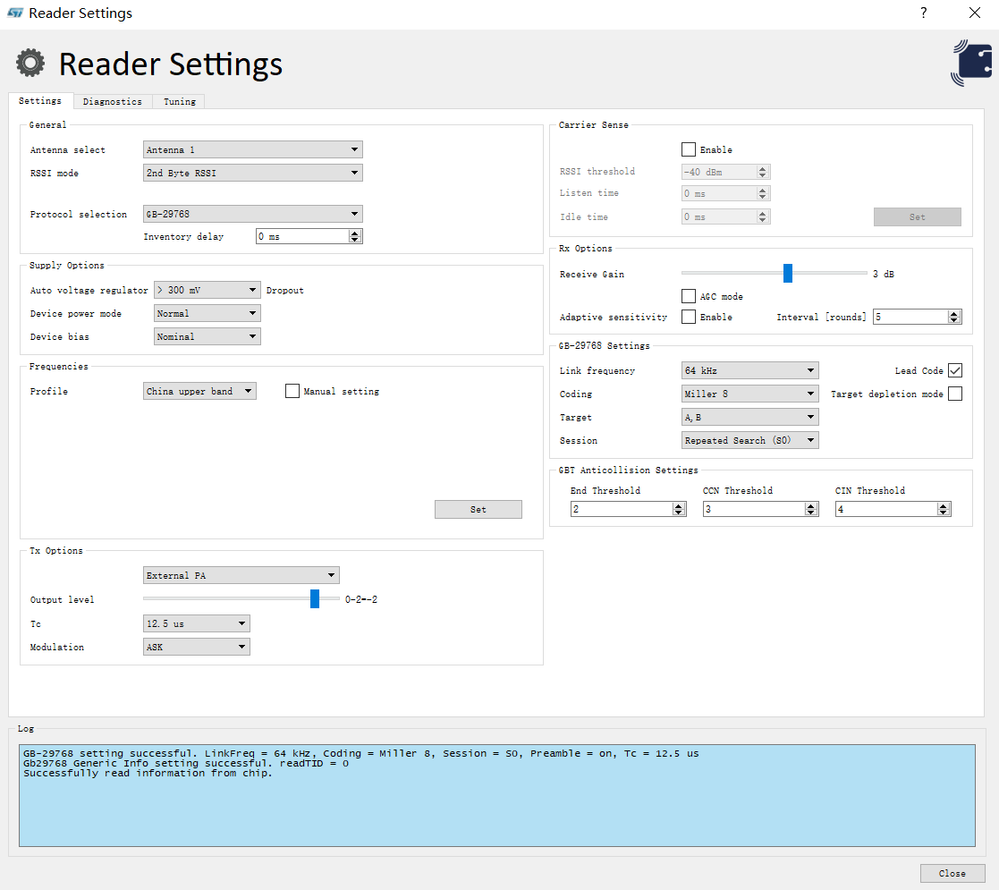
Task: Open the Target dropdown
Action: point(750,417)
